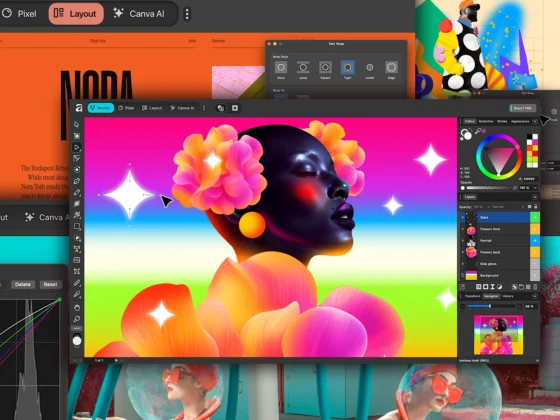Select the Pen tool in left toolbar
This screenshot has width=560, height=420.
point(77,181)
